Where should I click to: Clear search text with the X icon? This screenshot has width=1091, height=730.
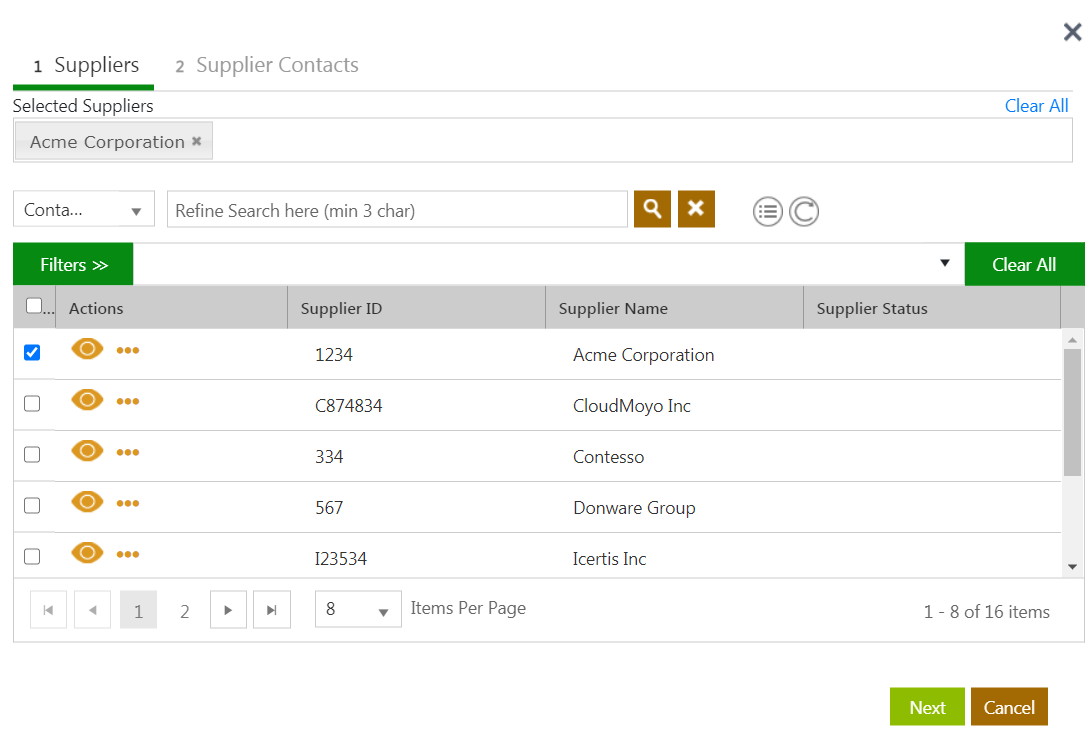[x=696, y=209]
